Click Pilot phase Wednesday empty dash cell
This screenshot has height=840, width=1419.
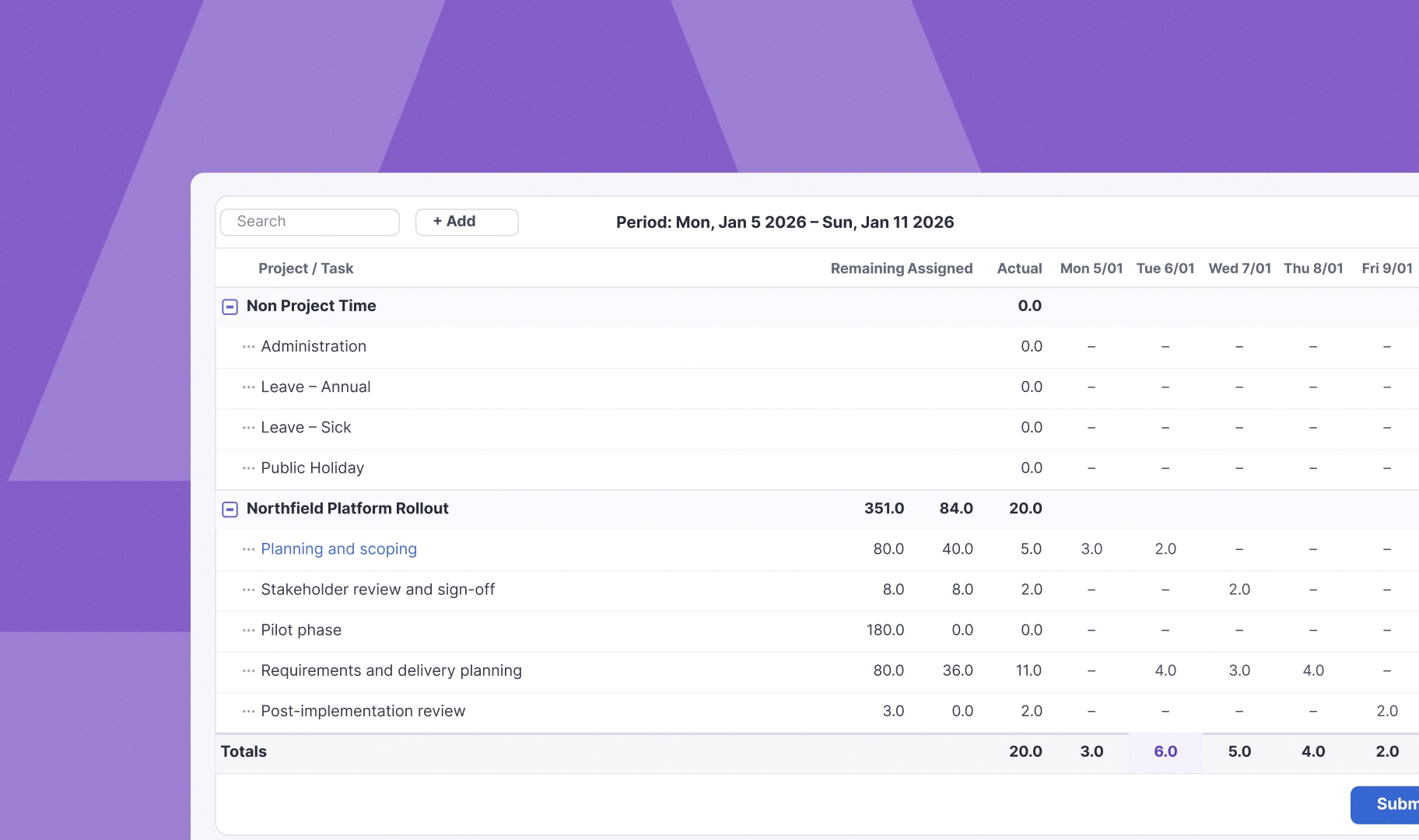pyautogui.click(x=1239, y=630)
